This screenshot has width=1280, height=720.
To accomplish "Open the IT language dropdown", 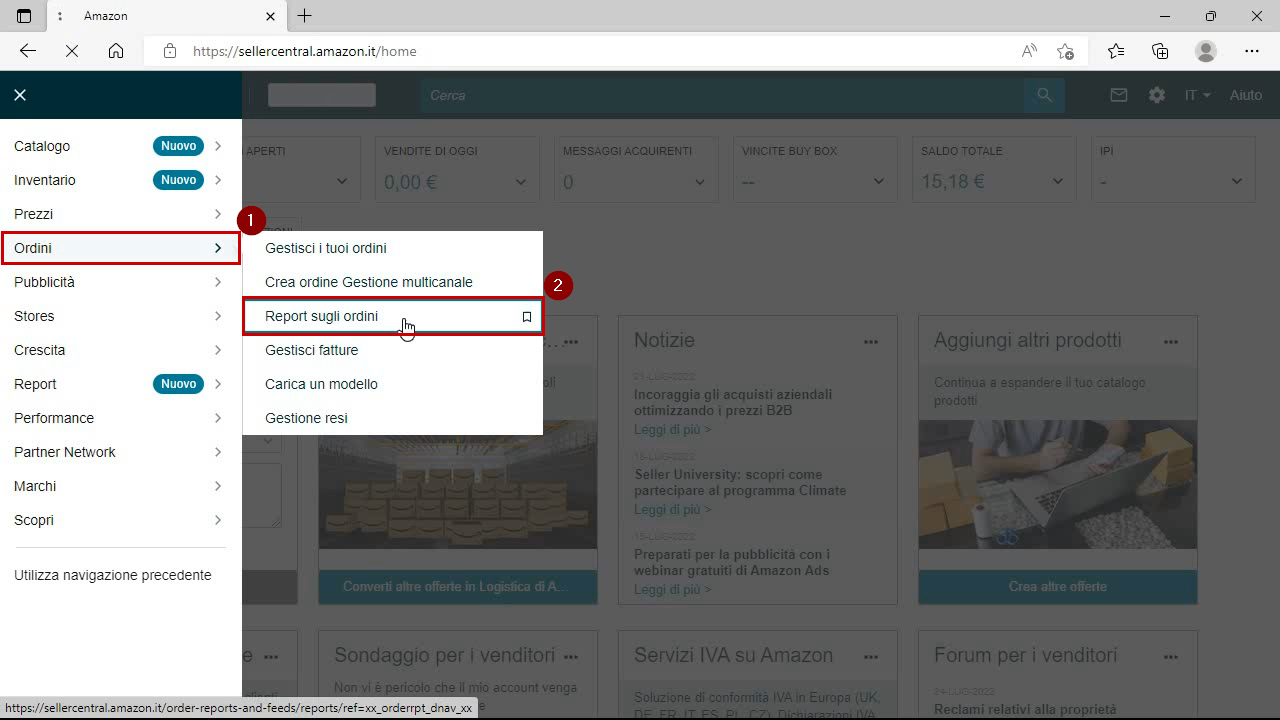I will click(x=1197, y=95).
